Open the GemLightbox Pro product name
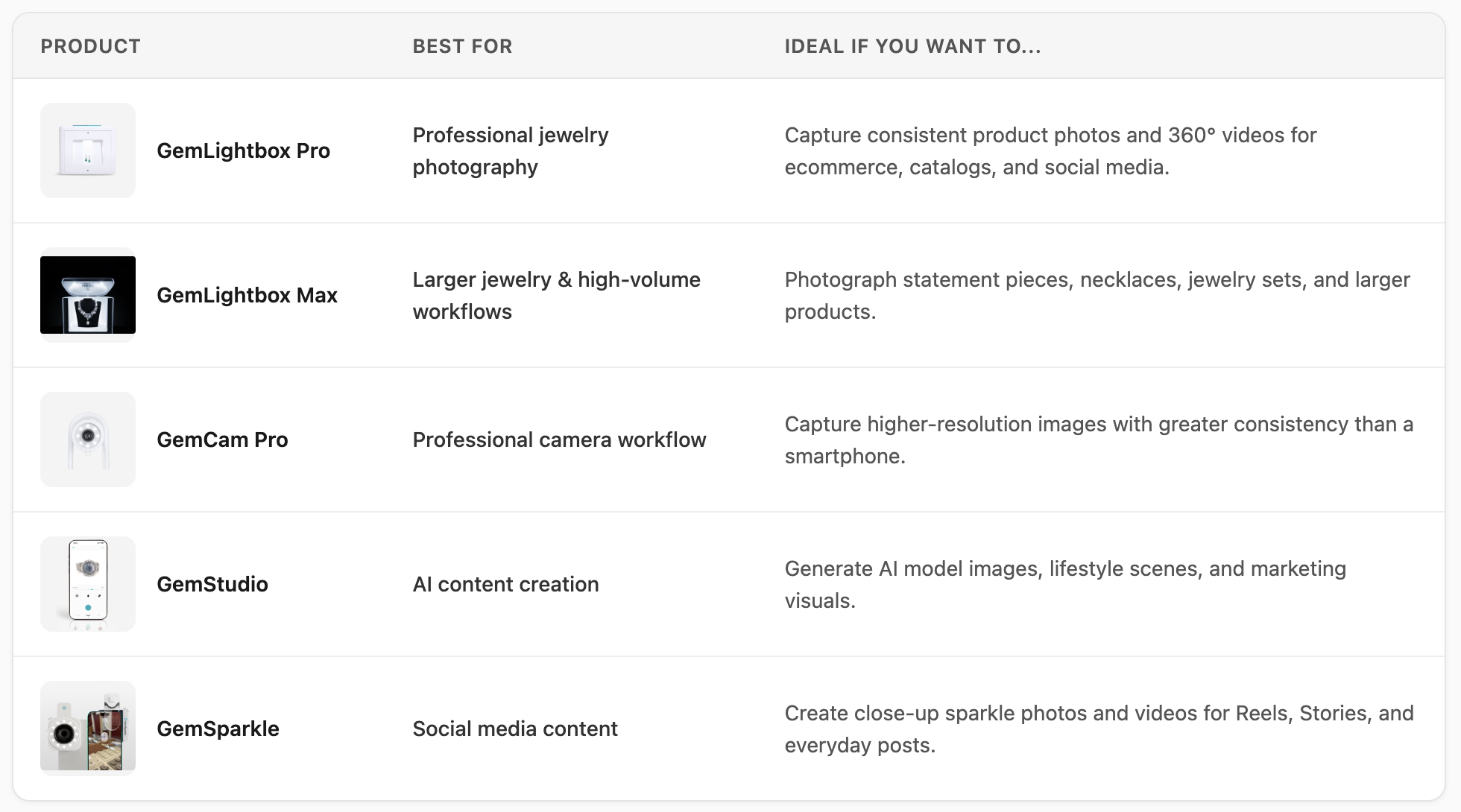 point(243,150)
